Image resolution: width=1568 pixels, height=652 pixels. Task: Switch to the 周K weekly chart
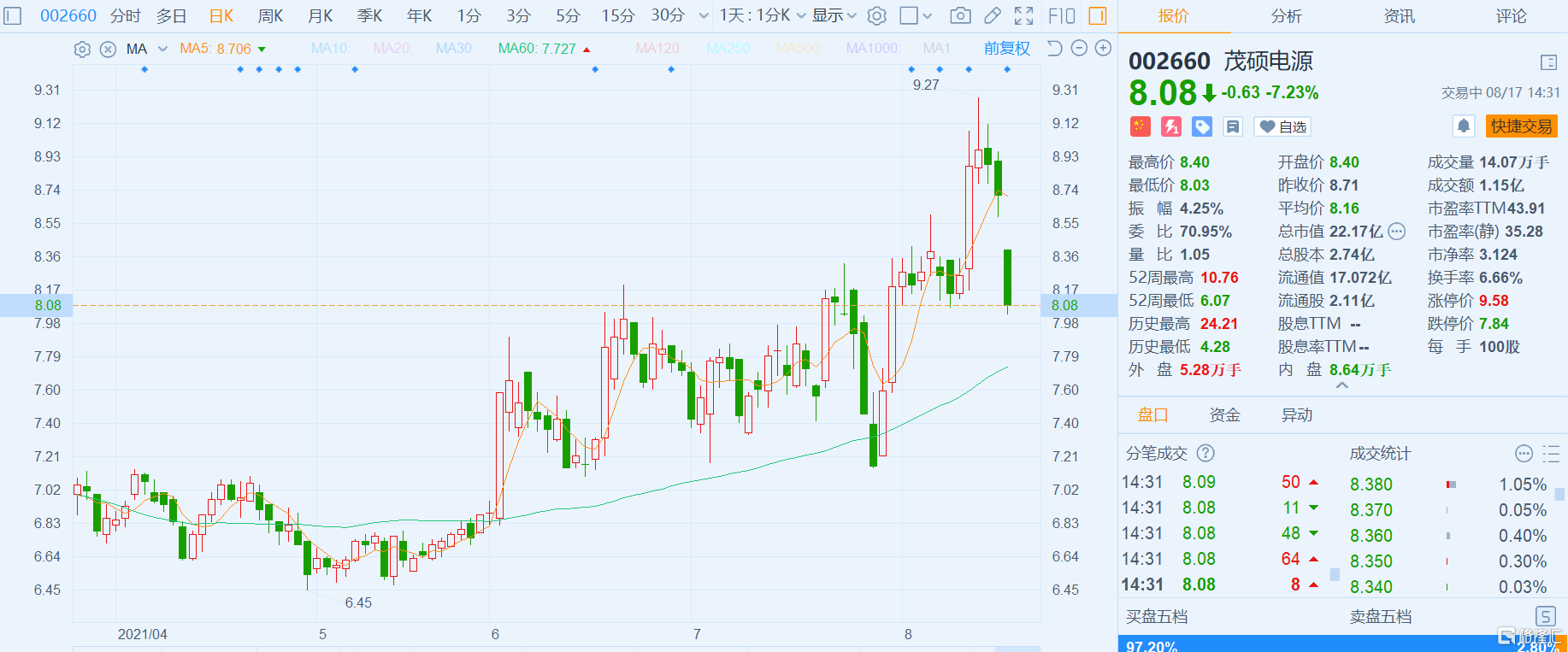coord(270,15)
